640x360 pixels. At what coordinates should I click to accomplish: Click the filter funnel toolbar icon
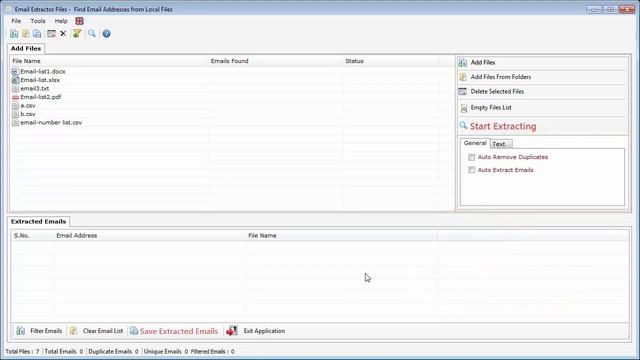point(77,33)
